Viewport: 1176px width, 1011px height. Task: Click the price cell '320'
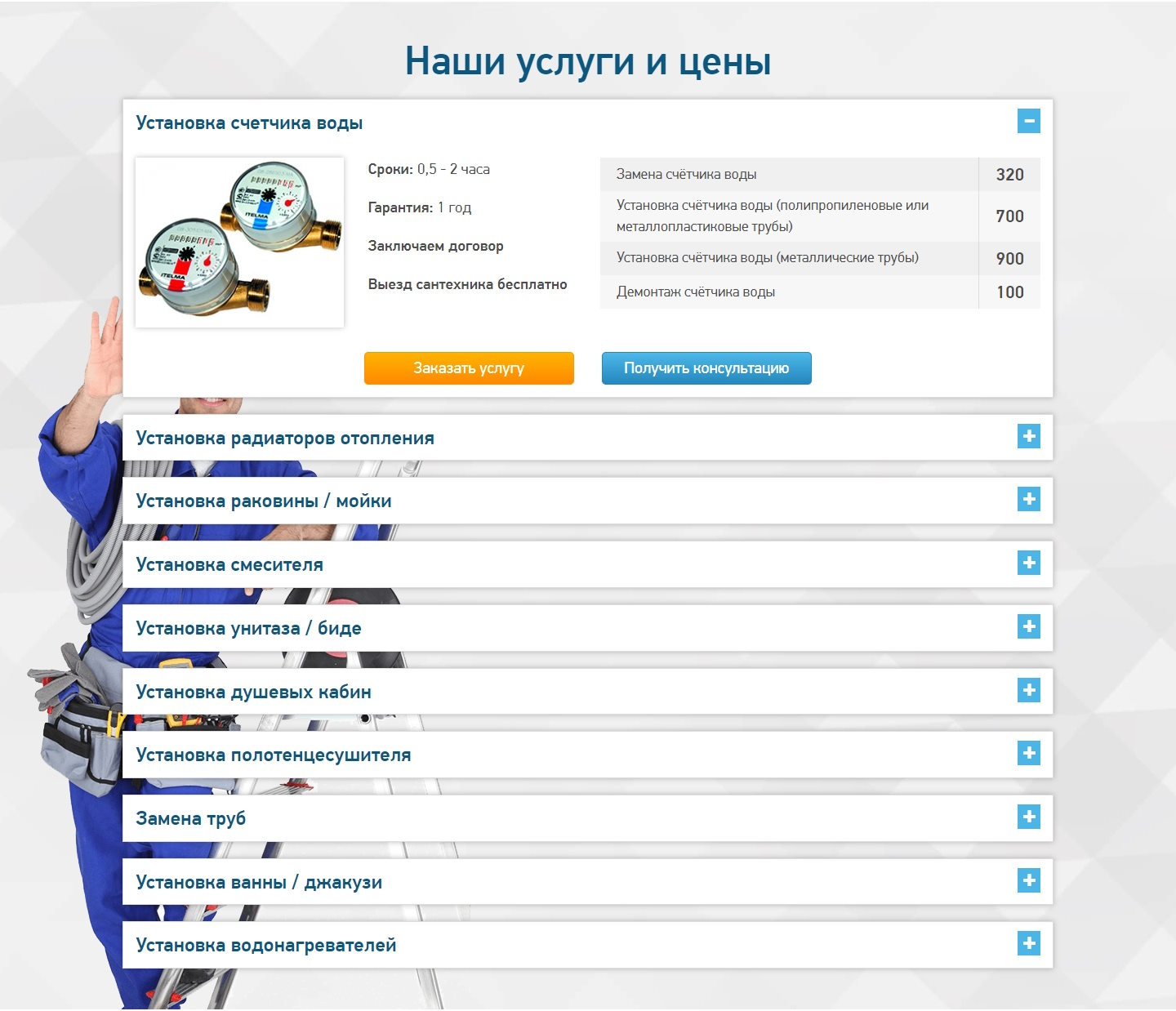(x=1009, y=174)
